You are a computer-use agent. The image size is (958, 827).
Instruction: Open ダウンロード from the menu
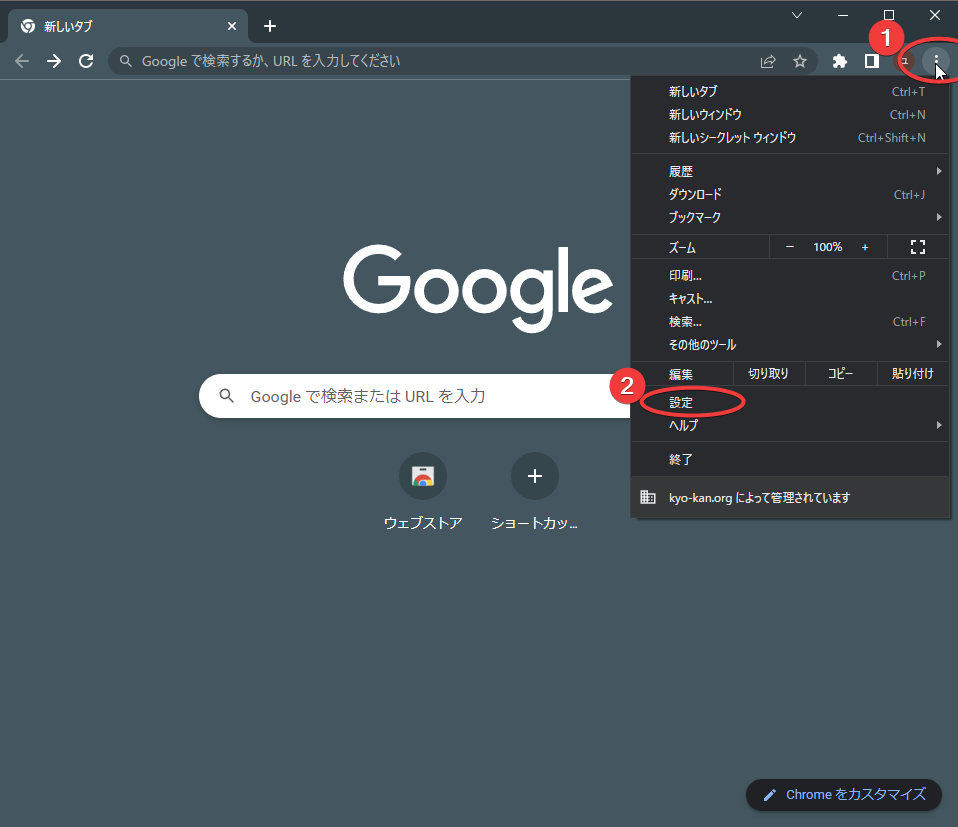click(791, 195)
